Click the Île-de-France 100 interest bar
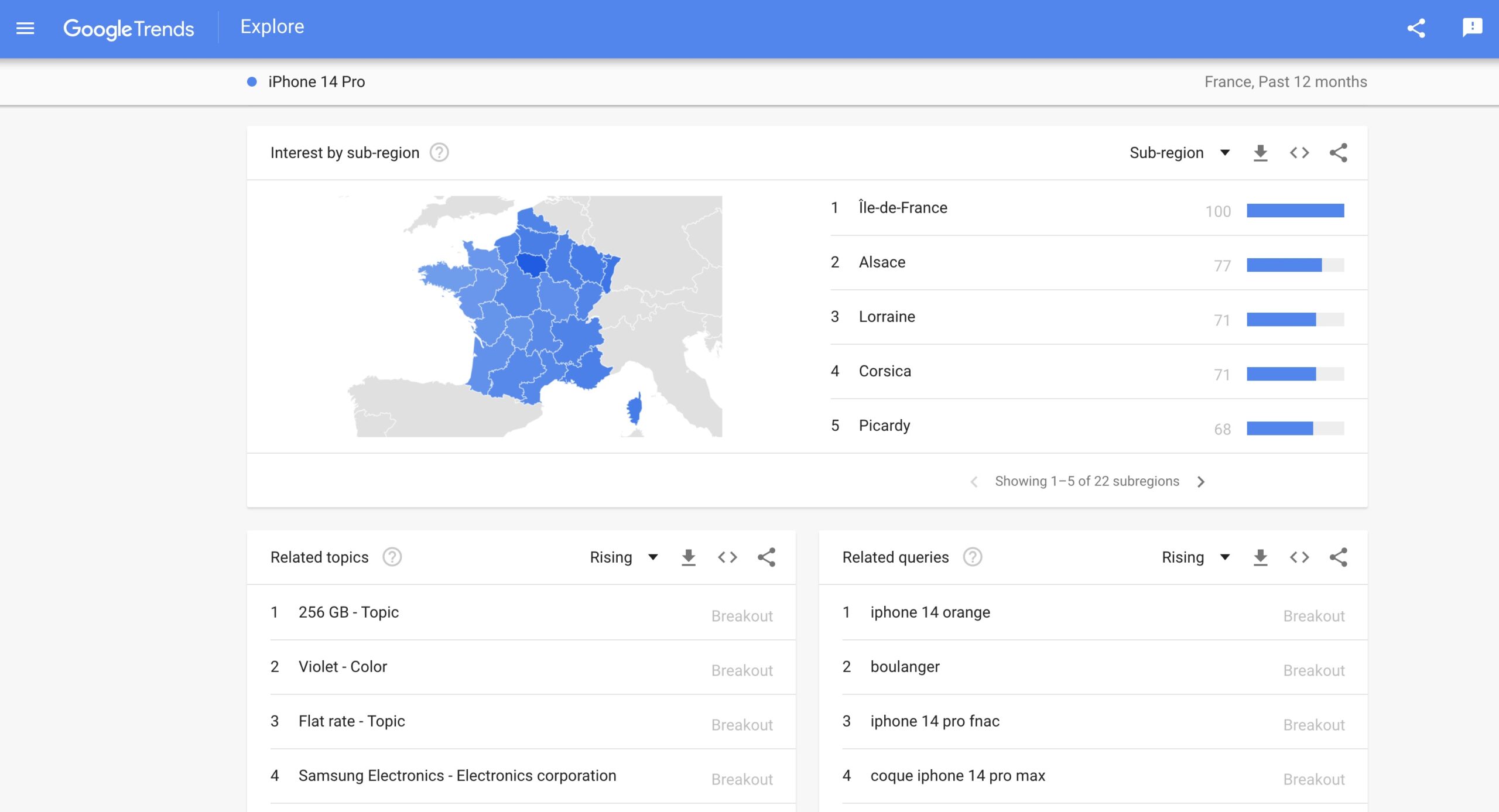 [1295, 211]
